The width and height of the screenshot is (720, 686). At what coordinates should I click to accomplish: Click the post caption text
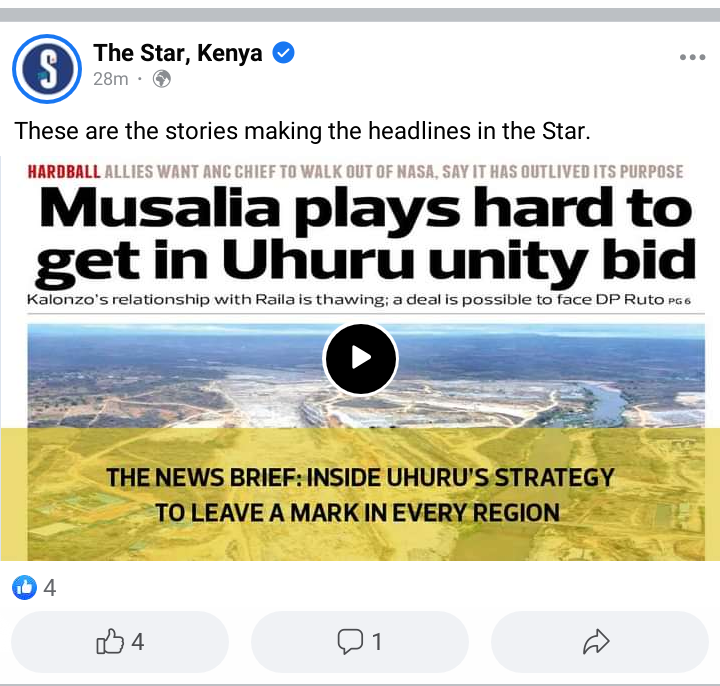(x=302, y=131)
